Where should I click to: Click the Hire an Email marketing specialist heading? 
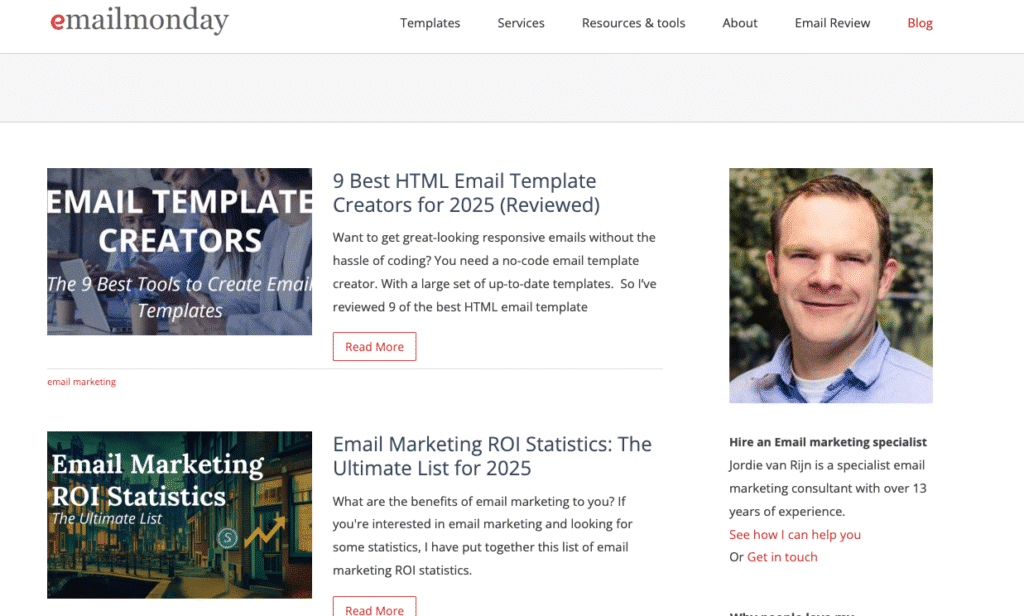pyautogui.click(x=827, y=441)
